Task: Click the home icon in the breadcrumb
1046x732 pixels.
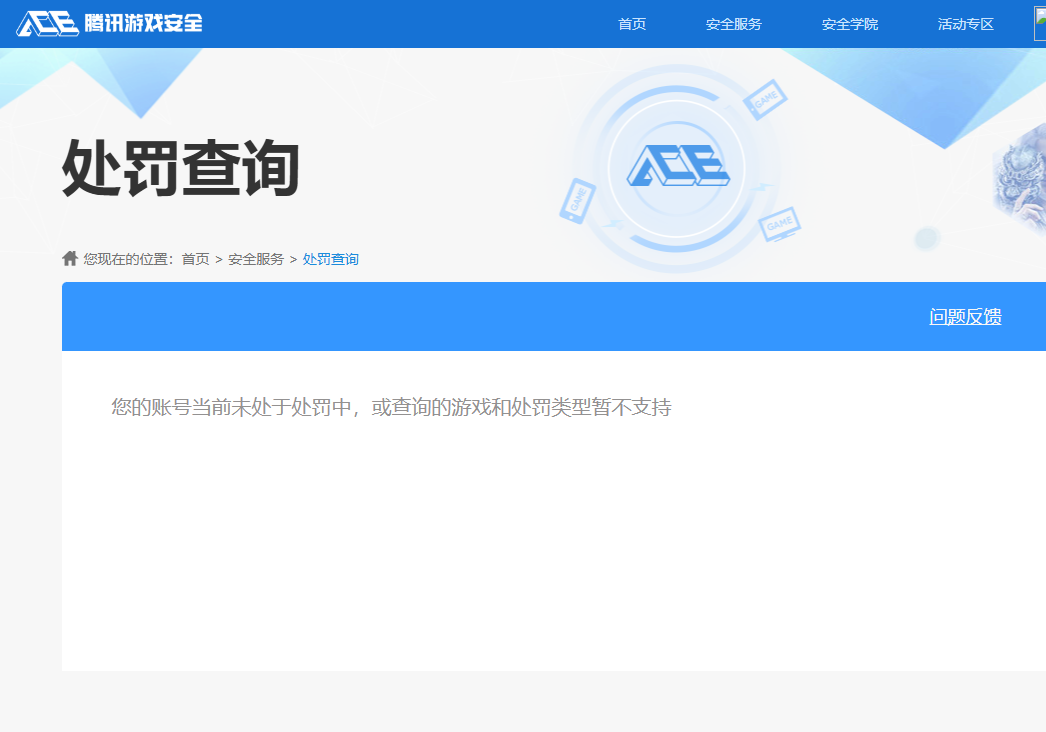Action: pyautogui.click(x=69, y=257)
